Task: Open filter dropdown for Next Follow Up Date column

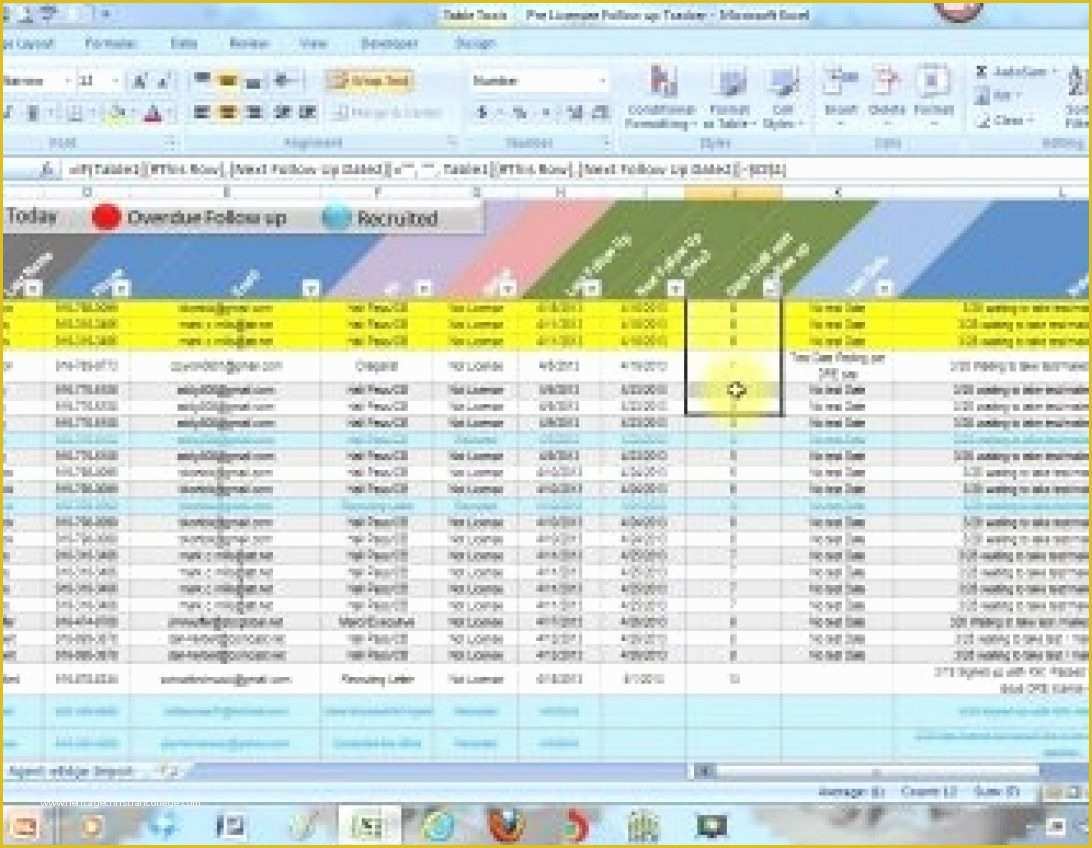Action: click(676, 288)
